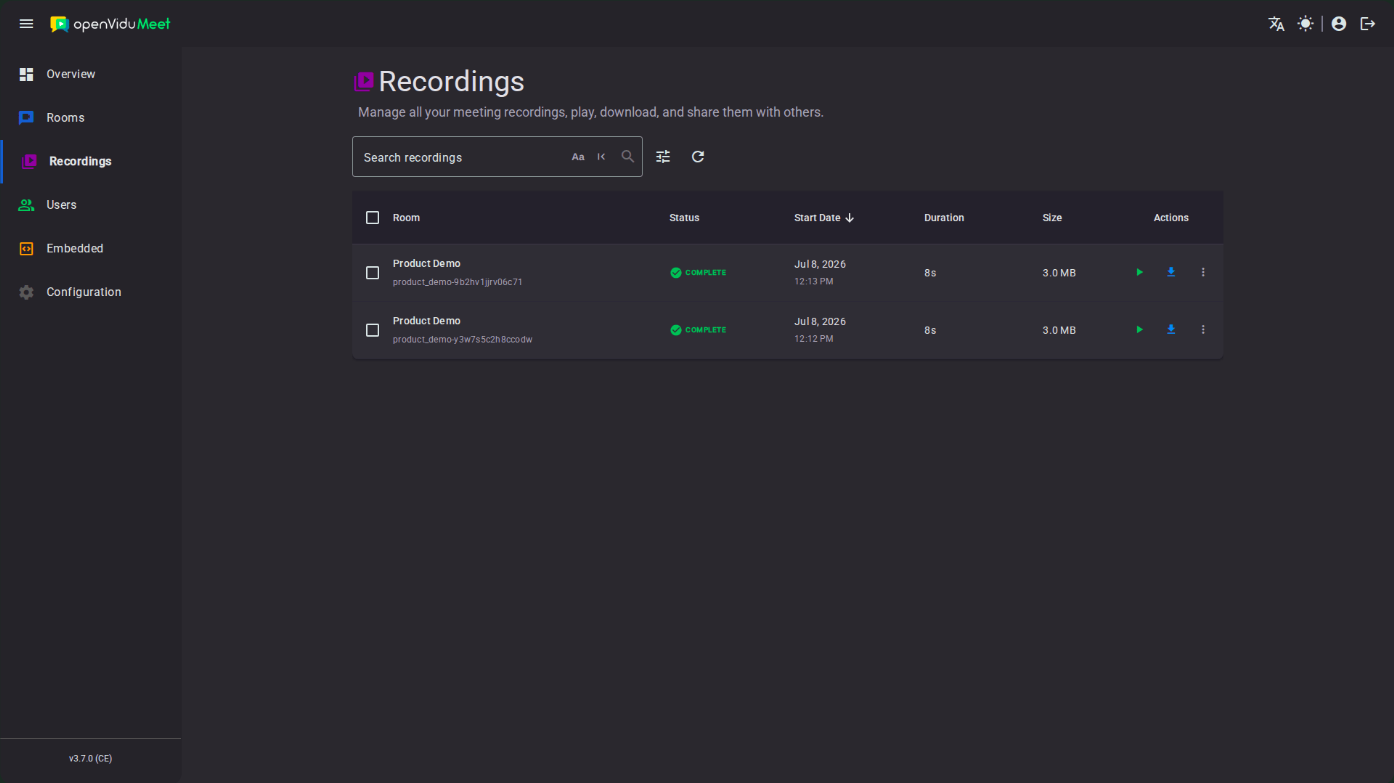Refresh the recordings list

point(698,157)
